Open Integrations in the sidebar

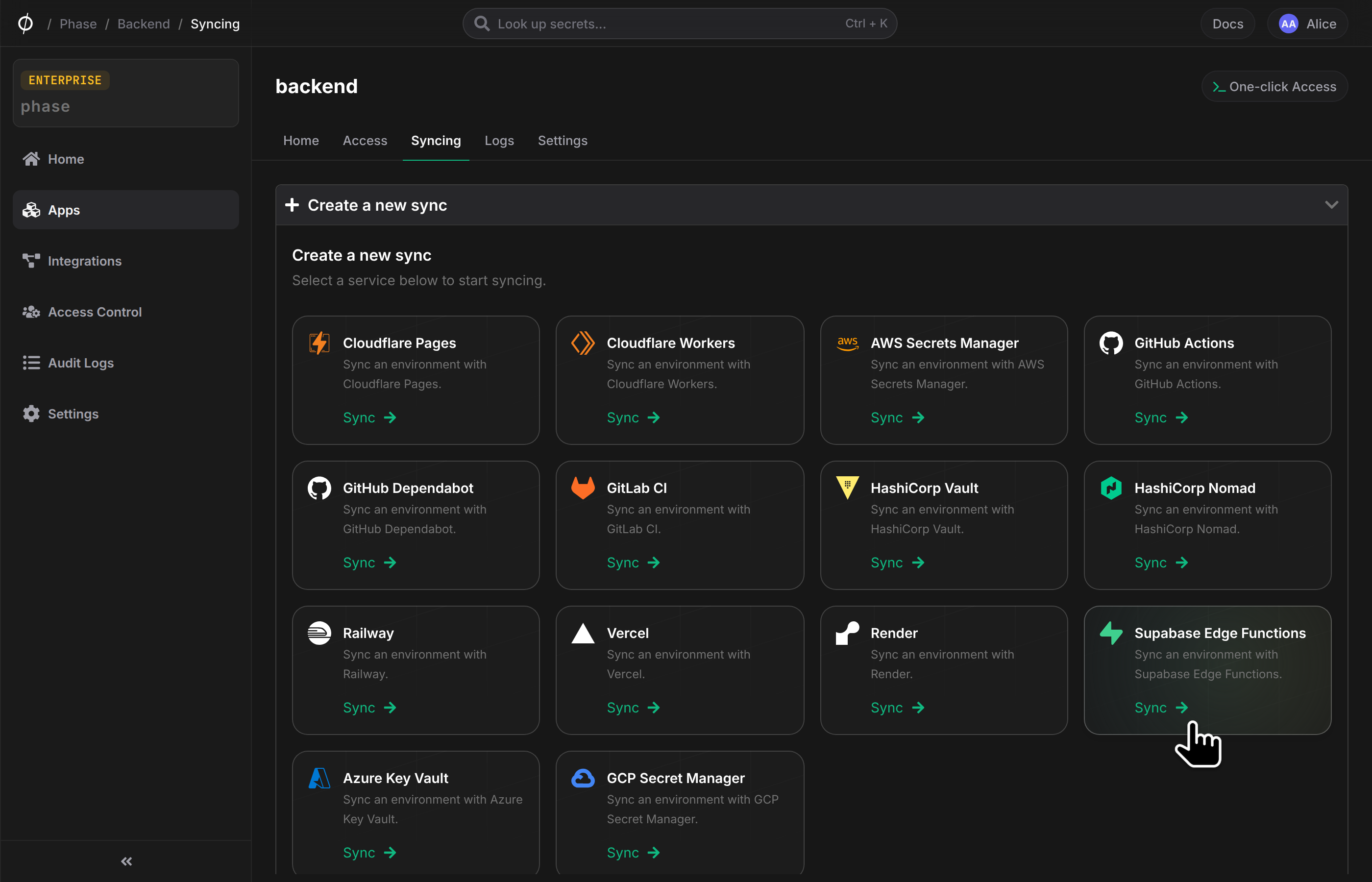coord(125,261)
